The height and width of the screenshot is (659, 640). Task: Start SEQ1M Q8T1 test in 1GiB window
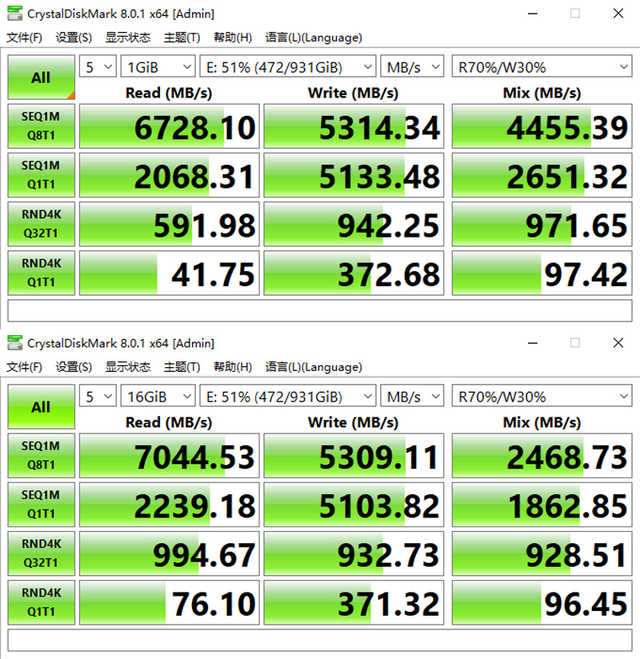[x=41, y=126]
